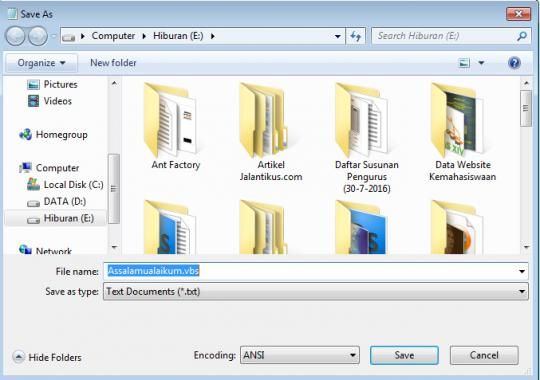
Task: Click the help question mark icon
Action: click(x=514, y=63)
